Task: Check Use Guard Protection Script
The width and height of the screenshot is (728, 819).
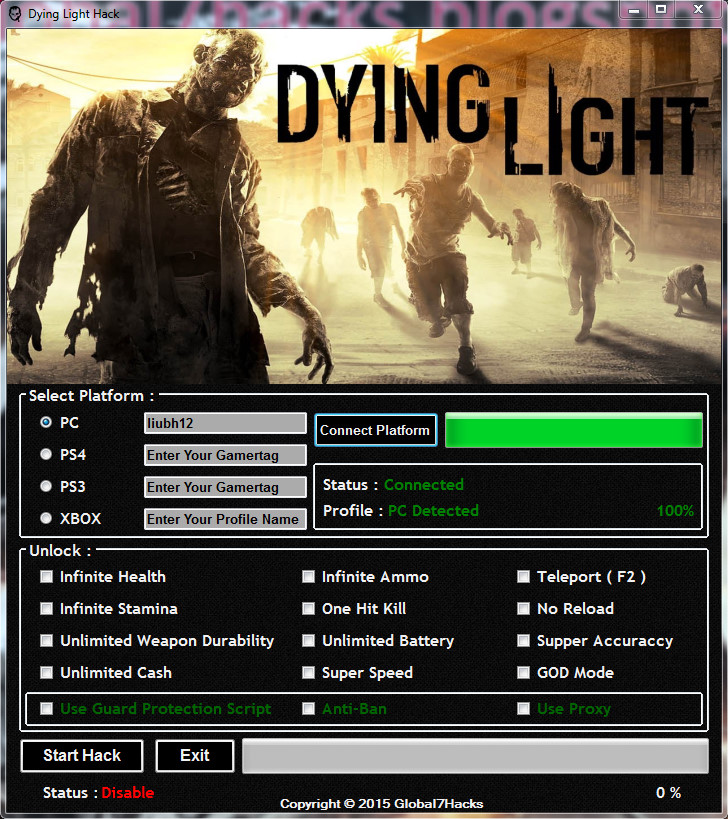Action: 46,708
